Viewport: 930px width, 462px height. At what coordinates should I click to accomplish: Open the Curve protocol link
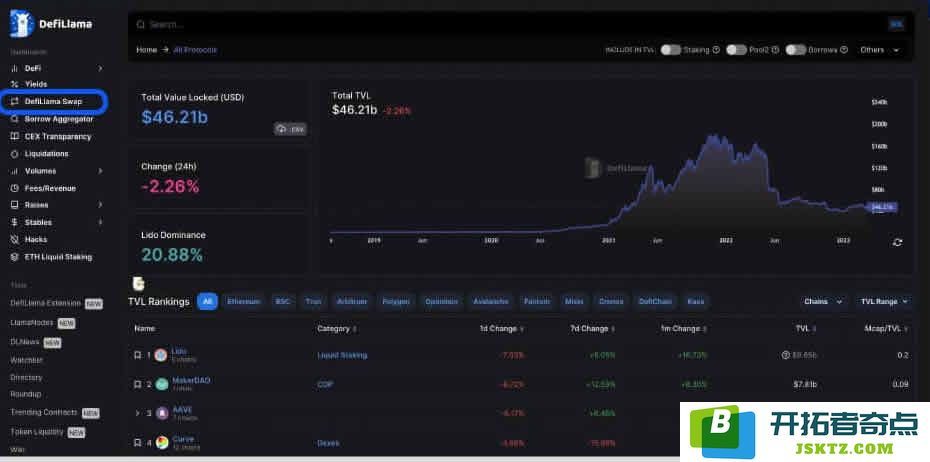pos(183,439)
